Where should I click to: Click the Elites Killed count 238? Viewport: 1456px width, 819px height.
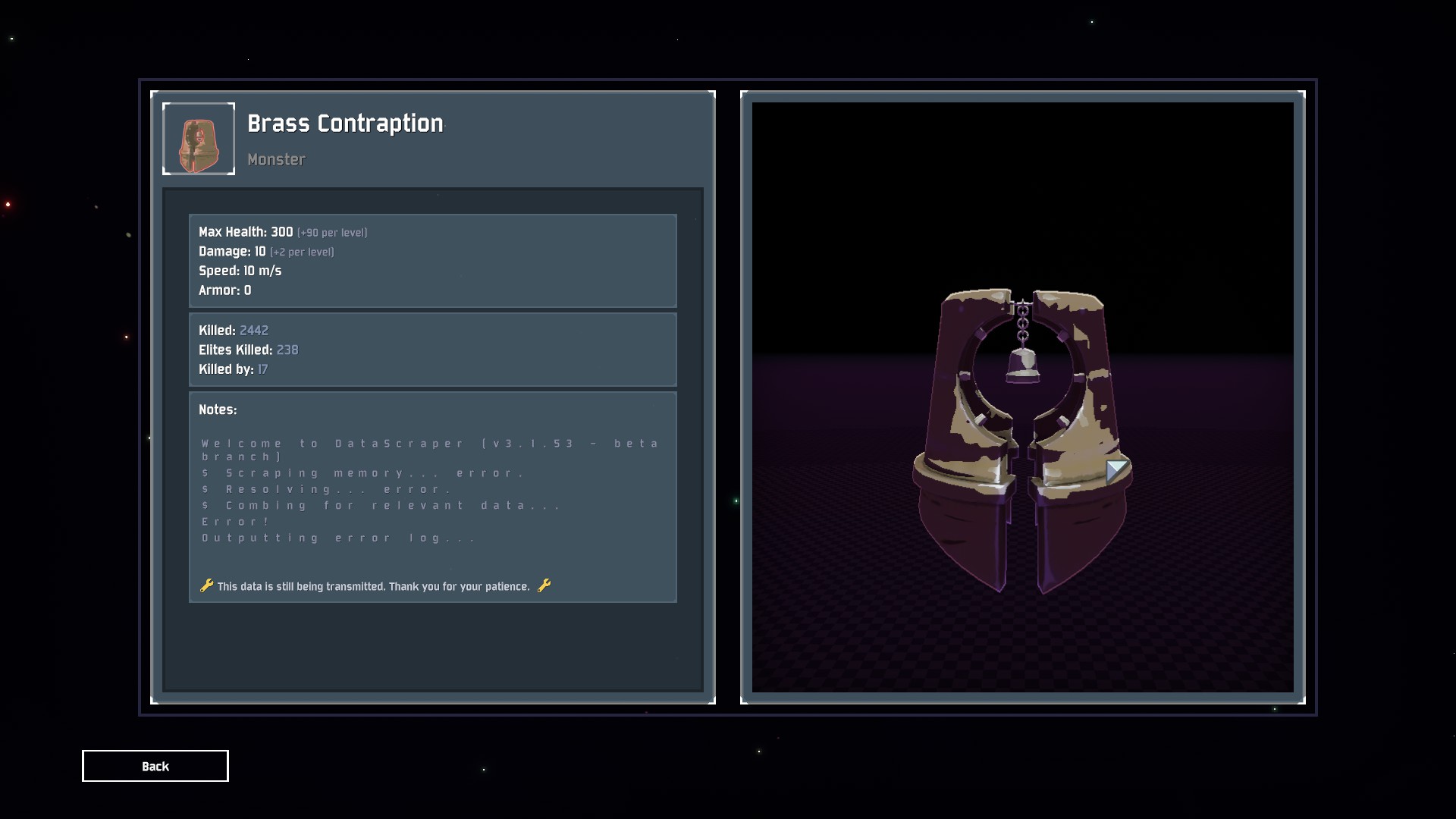click(287, 350)
